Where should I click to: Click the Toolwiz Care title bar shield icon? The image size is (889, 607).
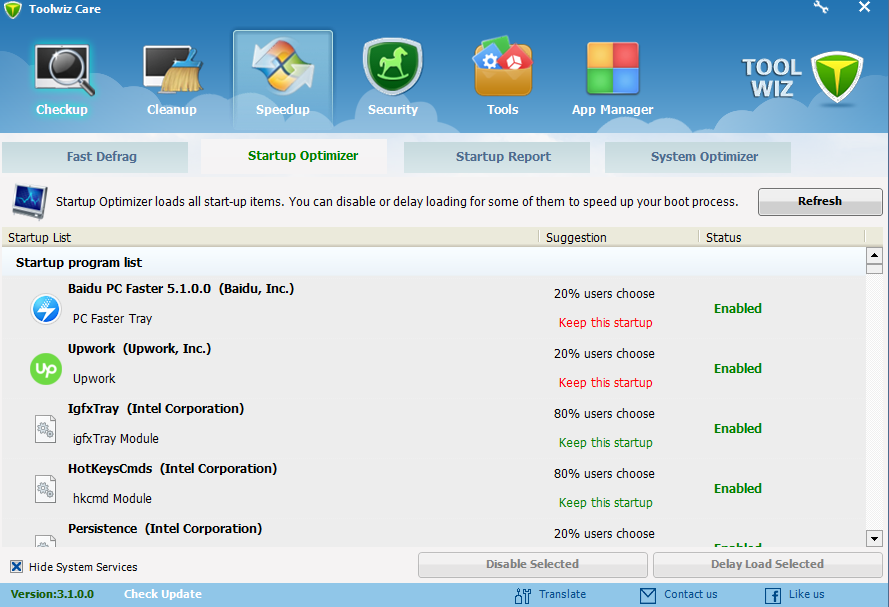coord(12,10)
